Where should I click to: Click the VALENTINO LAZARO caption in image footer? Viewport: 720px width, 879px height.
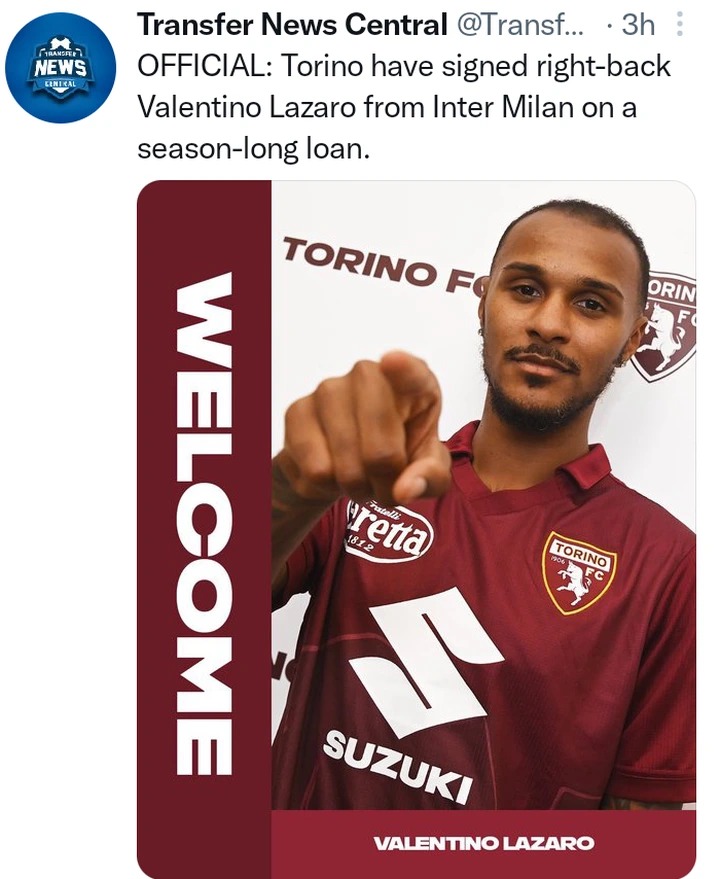pyautogui.click(x=483, y=843)
